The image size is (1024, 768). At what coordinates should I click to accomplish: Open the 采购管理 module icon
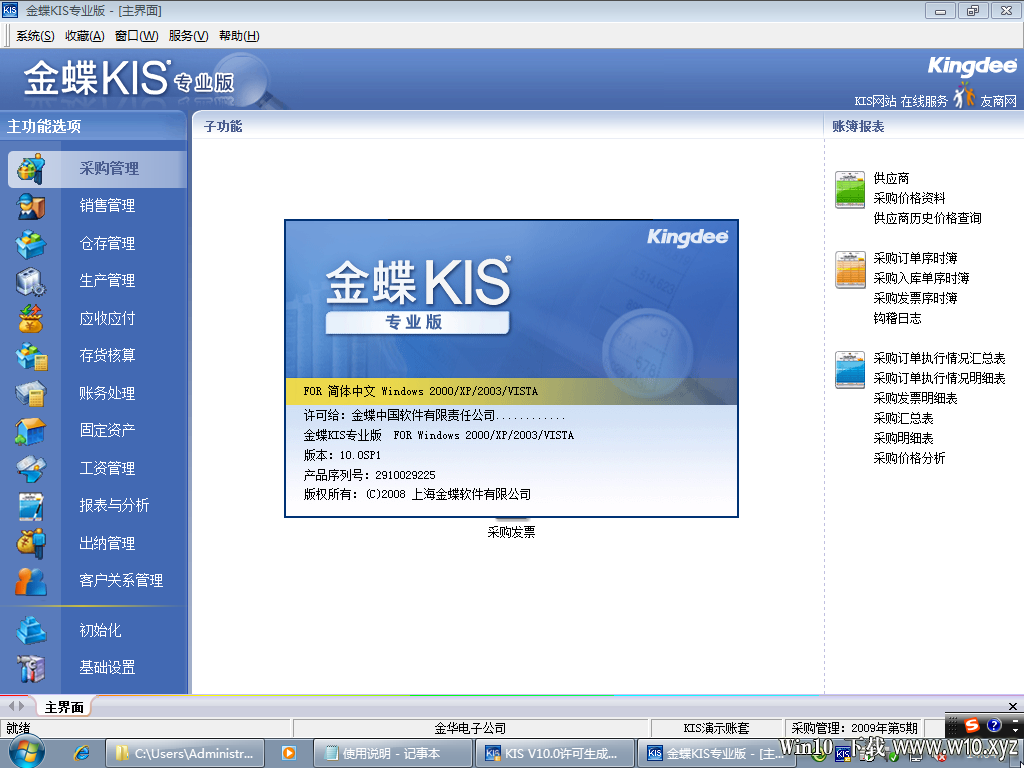(x=31, y=168)
